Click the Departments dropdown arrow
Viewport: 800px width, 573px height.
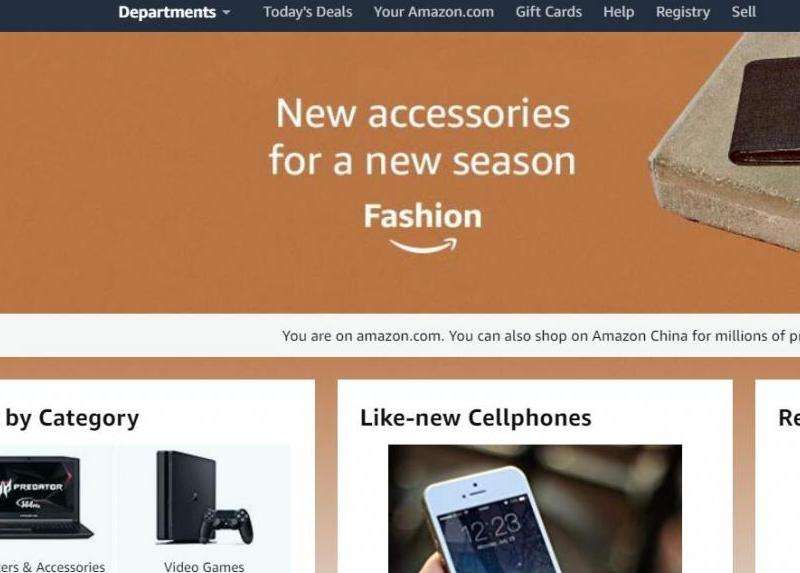pos(227,12)
